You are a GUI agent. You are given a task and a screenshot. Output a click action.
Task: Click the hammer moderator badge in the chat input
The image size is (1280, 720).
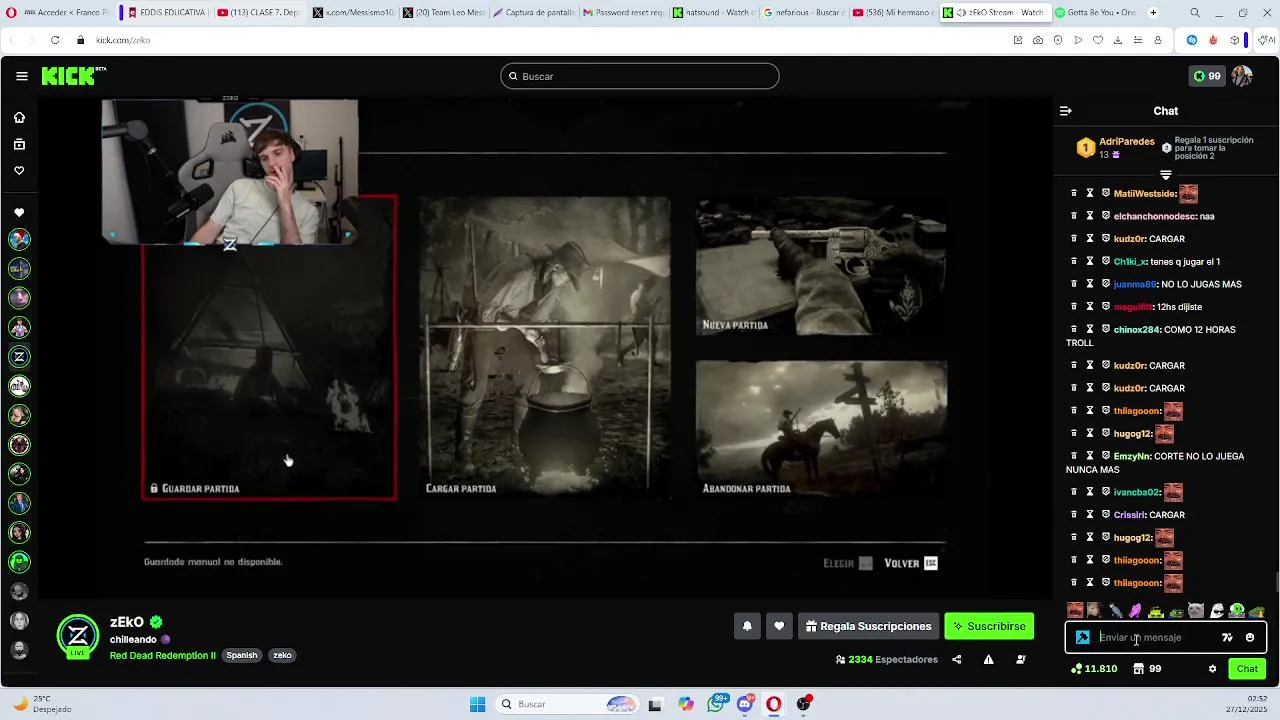coord(1083,637)
